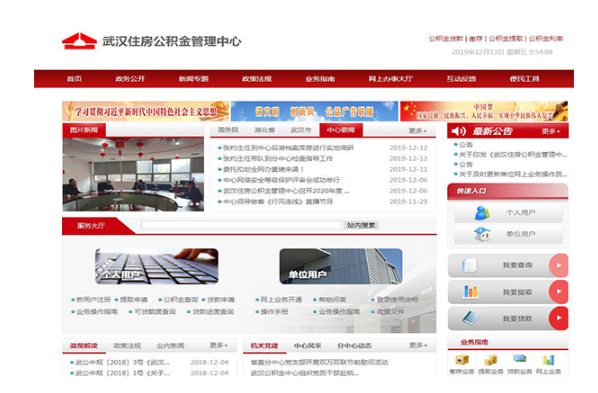Click the red arrow beside 我要提取
598x393 pixels.
[558, 292]
